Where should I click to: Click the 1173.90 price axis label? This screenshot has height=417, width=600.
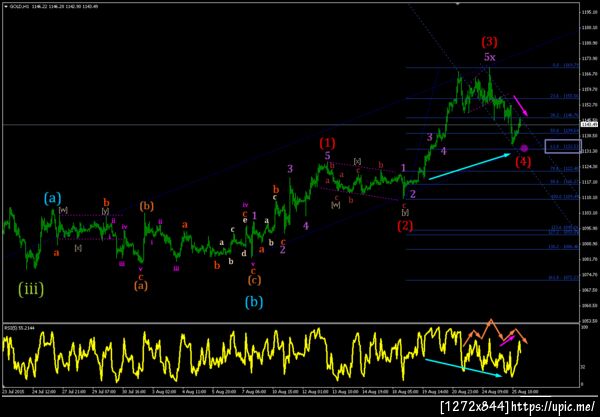(x=589, y=58)
